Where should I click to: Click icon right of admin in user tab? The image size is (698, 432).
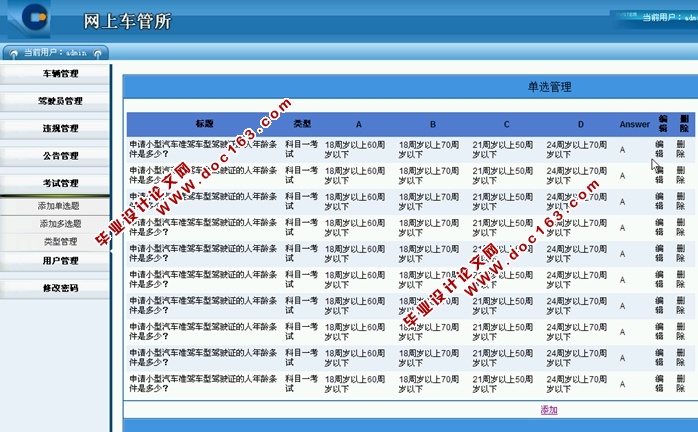click(x=97, y=53)
